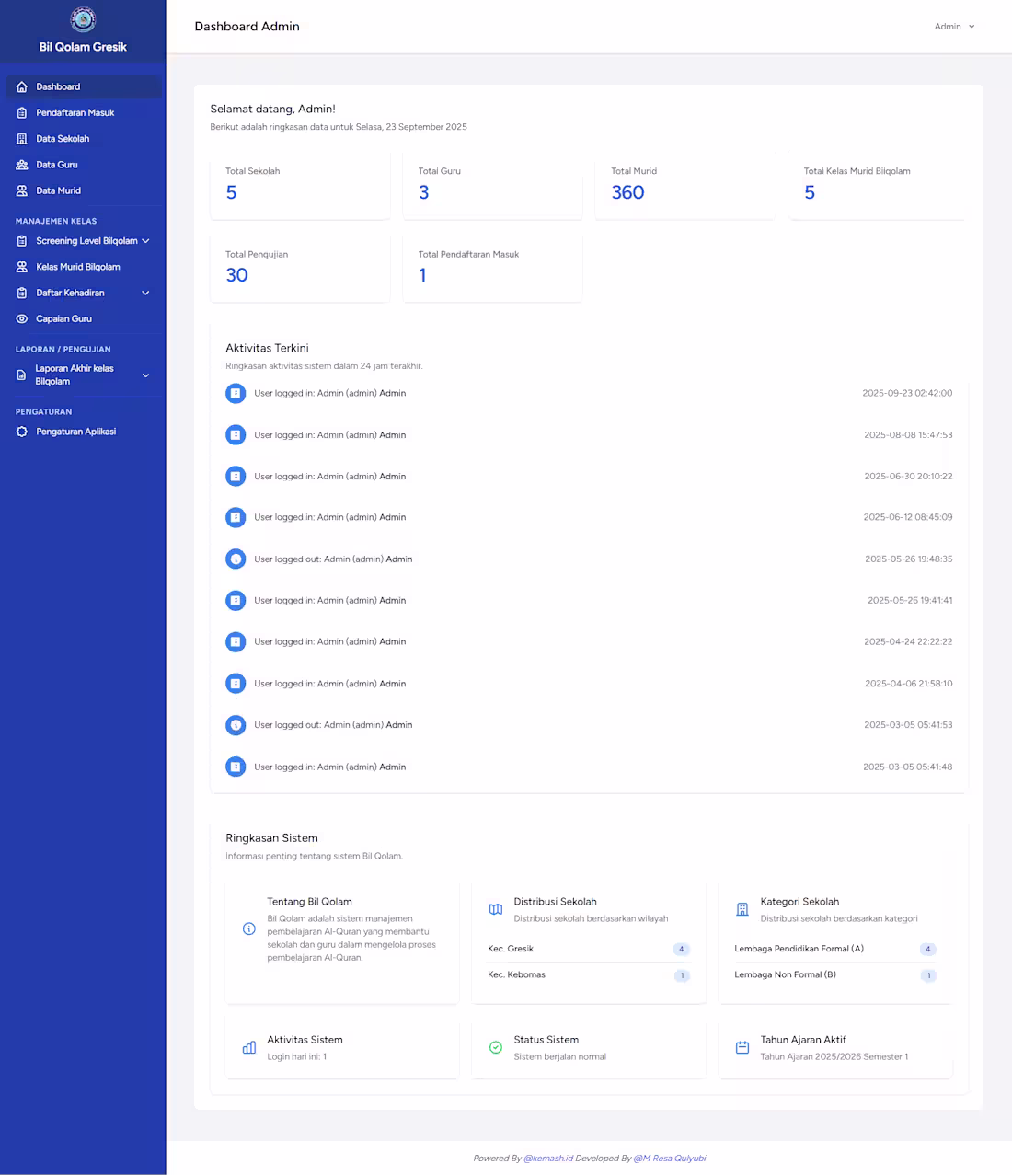Click the Total Murid 360 stat card
This screenshot has height=1176, width=1012.
tap(685, 185)
